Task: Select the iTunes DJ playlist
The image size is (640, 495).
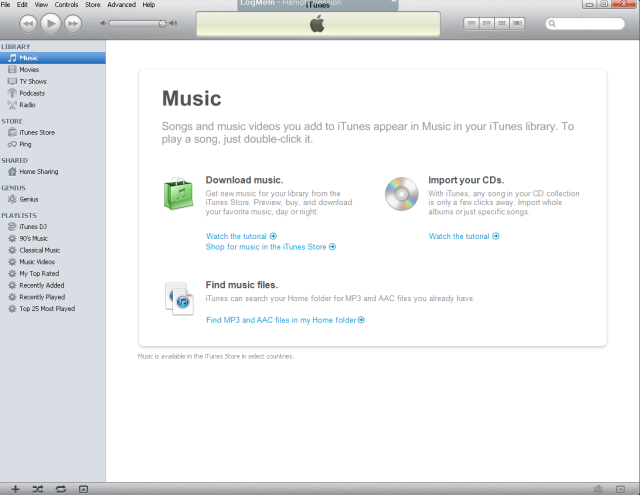Action: tap(53, 227)
